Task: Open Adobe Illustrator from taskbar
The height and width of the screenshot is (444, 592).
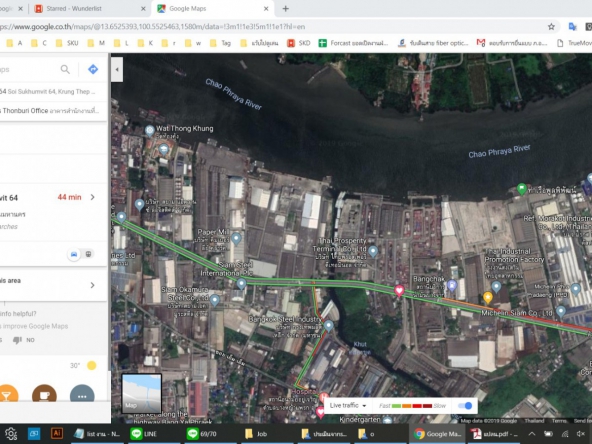Action: click(x=57, y=433)
